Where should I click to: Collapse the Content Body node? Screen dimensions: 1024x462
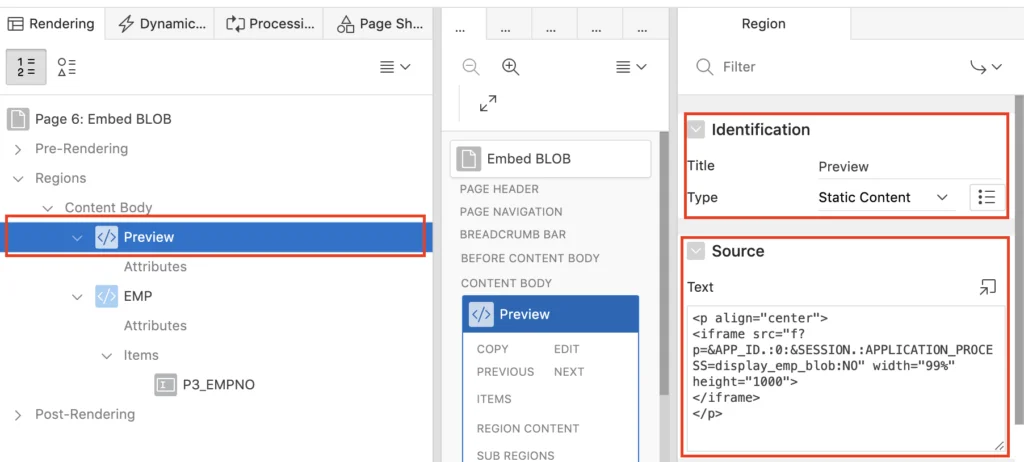click(47, 208)
